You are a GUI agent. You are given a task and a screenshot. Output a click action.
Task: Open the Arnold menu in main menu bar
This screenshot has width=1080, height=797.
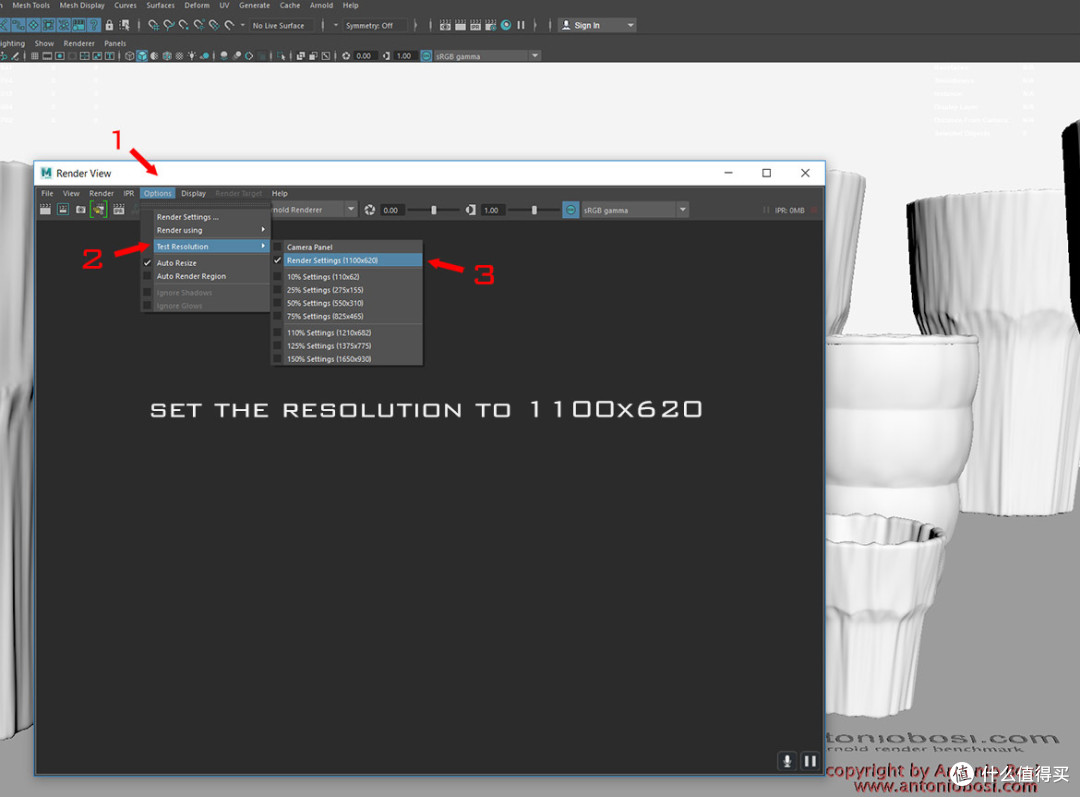pyautogui.click(x=322, y=6)
